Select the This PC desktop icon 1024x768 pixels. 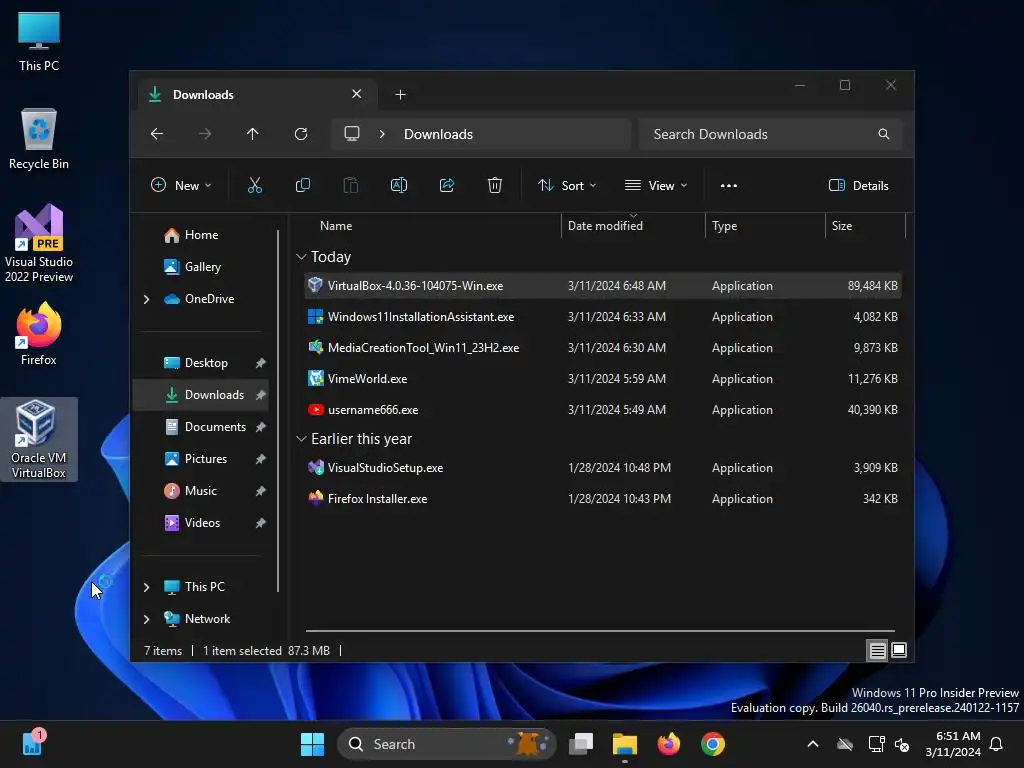39,41
